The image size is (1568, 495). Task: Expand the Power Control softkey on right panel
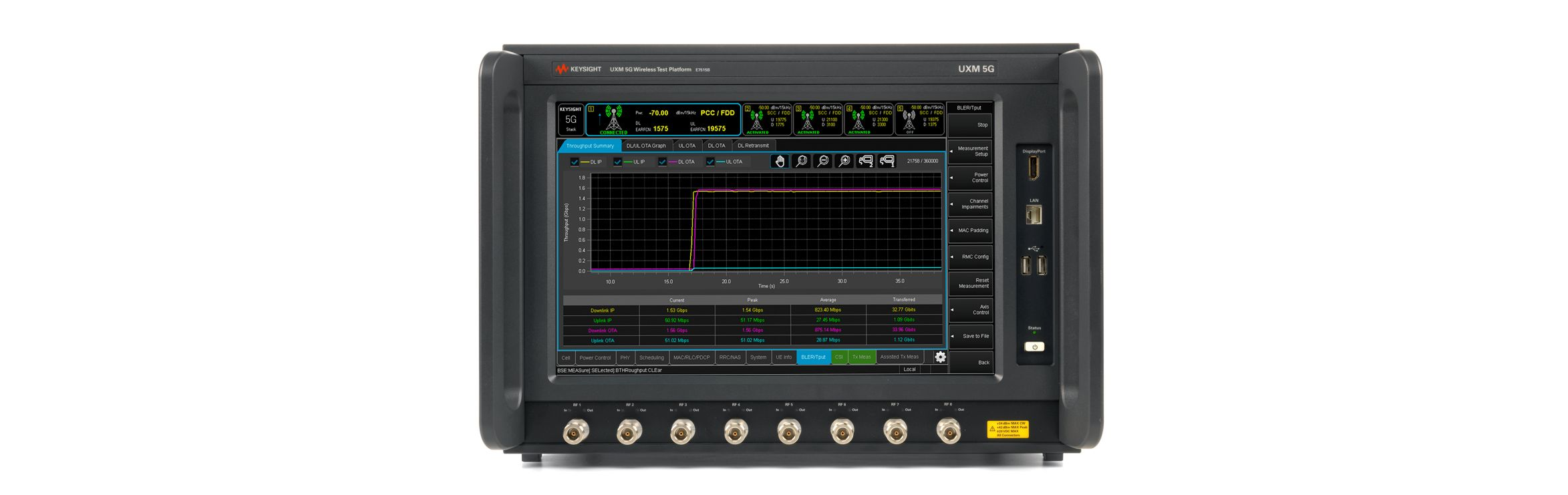pos(970,178)
